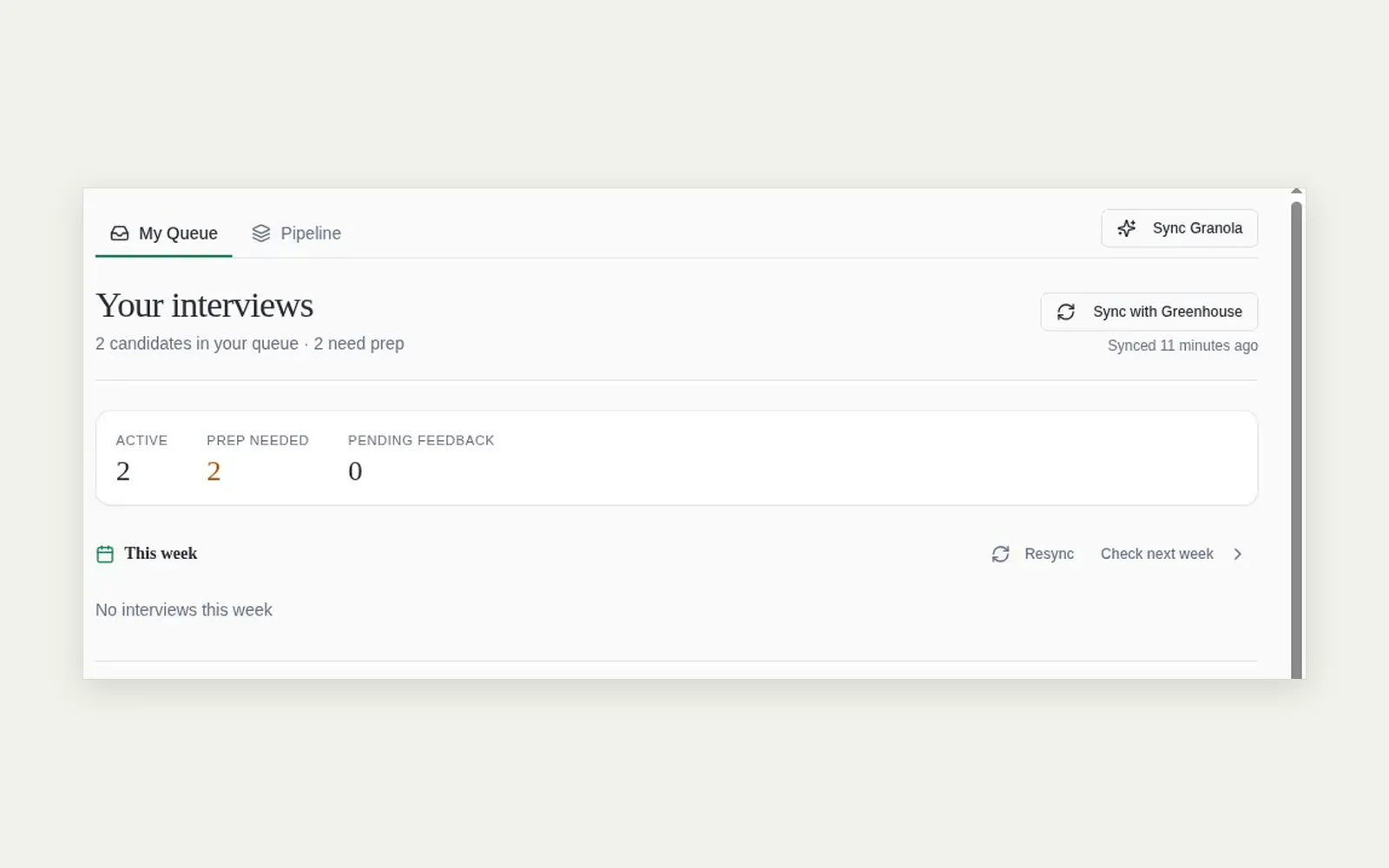Viewport: 1389px width, 868px height.
Task: Click the Your interviews heading
Action: (205, 306)
